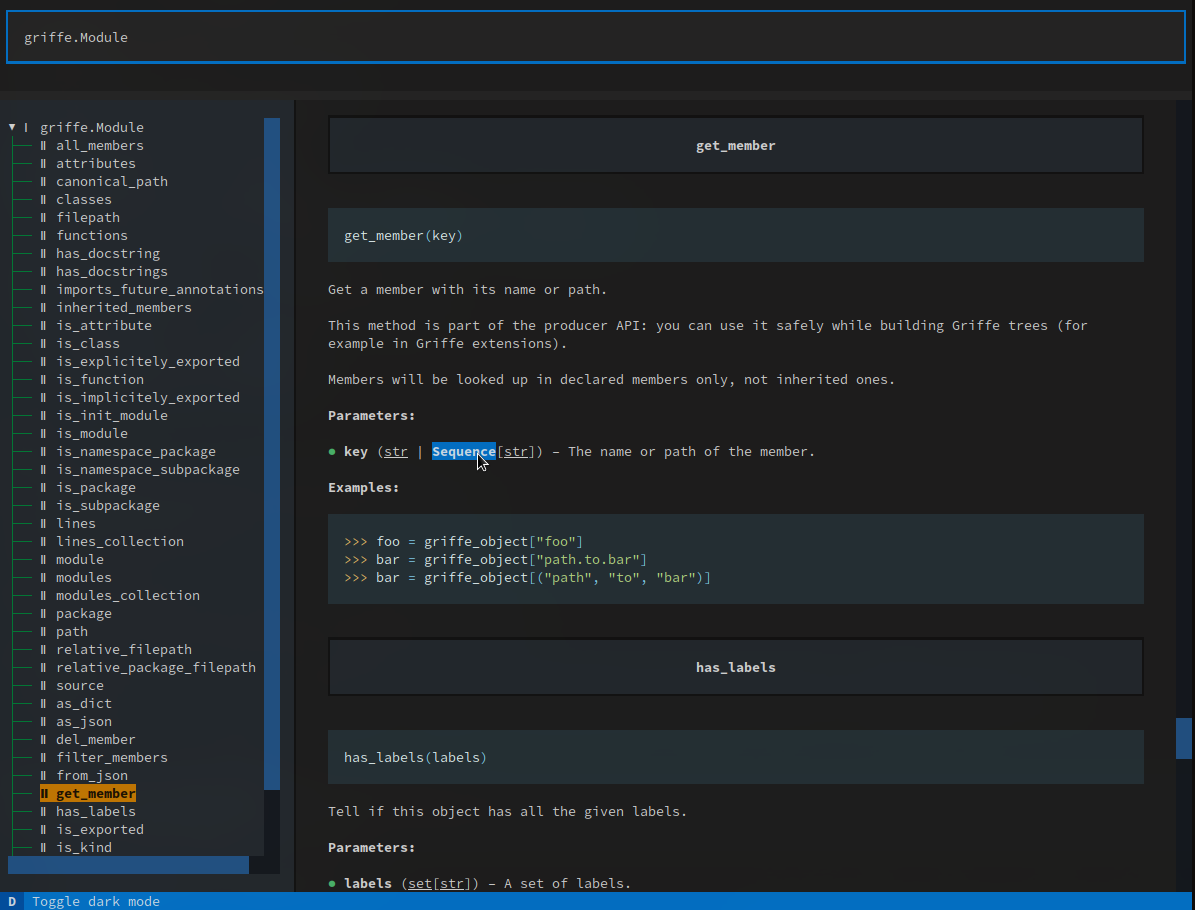Open the set type link for labels

coord(420,883)
